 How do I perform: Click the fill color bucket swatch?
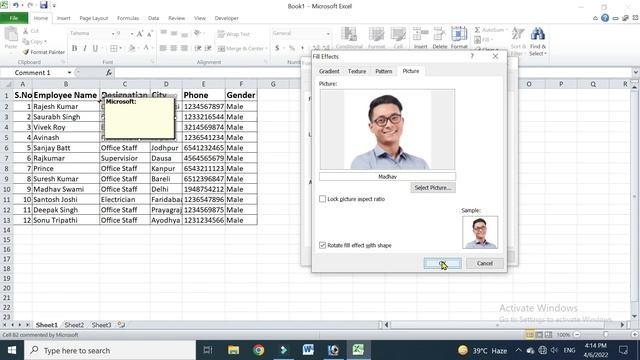131,48
